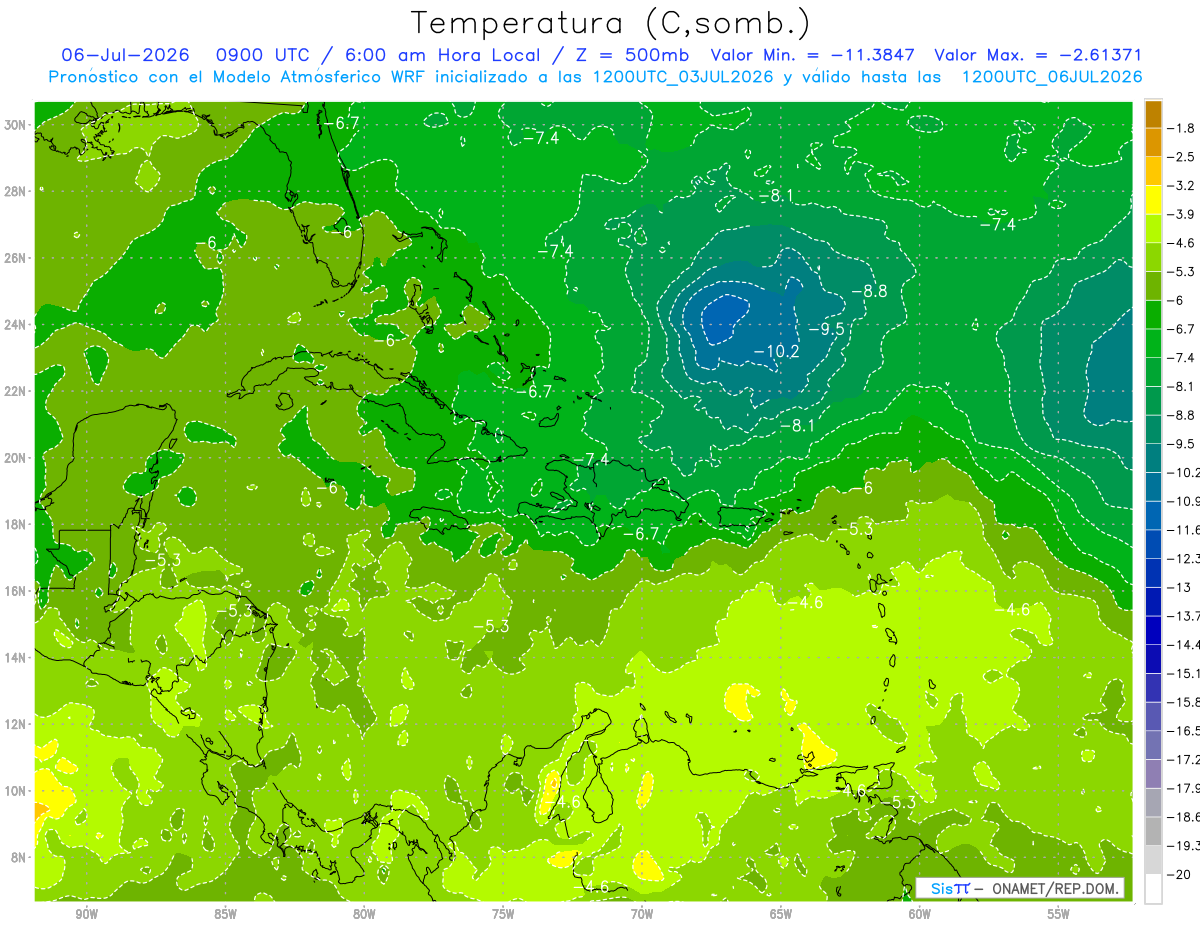
Task: Click the '75W' longitude axis label
Action: [x=503, y=914]
